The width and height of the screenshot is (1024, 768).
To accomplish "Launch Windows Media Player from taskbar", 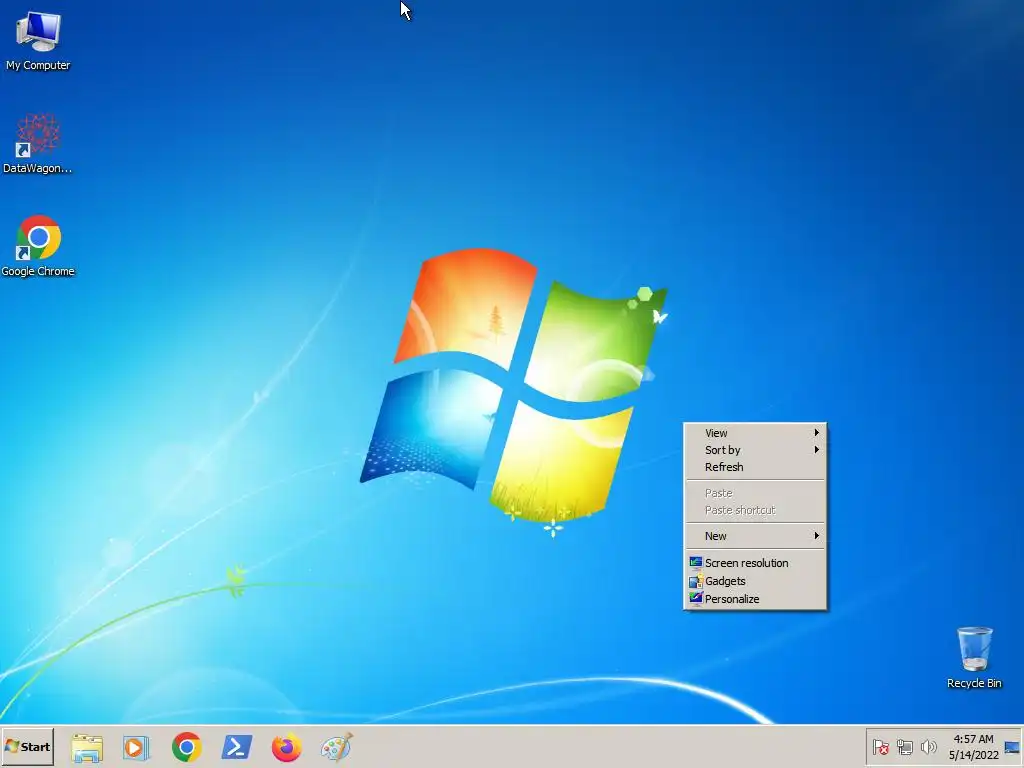I will coord(136,747).
